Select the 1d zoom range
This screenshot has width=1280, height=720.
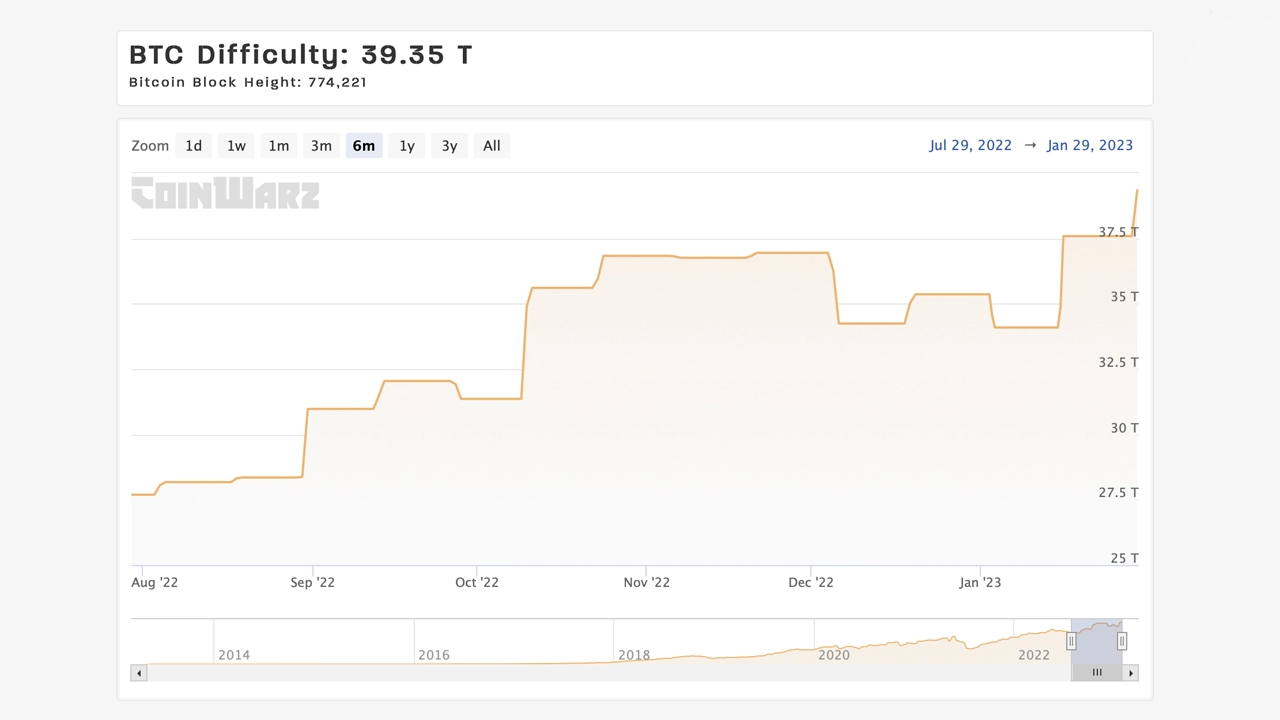[x=193, y=146]
